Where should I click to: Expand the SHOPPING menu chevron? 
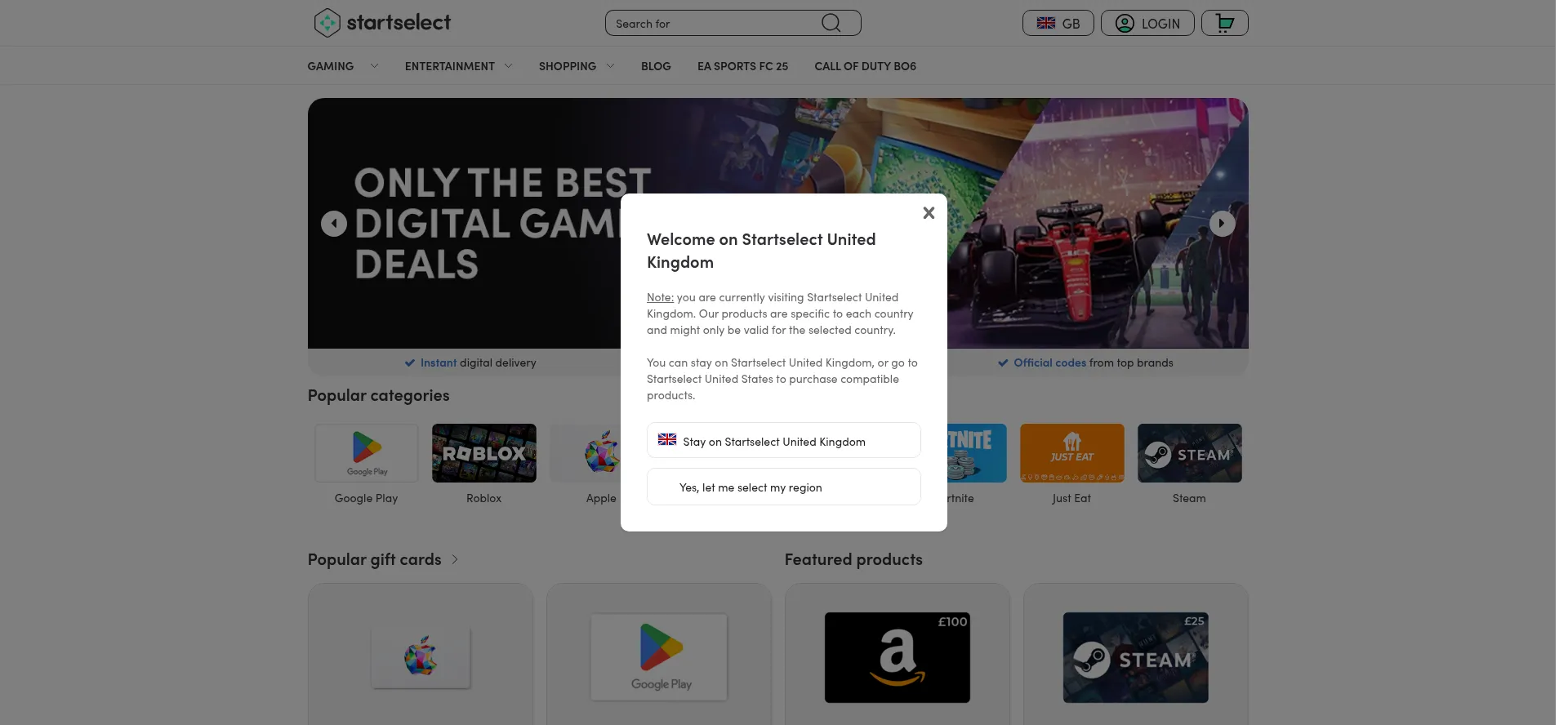pos(610,66)
